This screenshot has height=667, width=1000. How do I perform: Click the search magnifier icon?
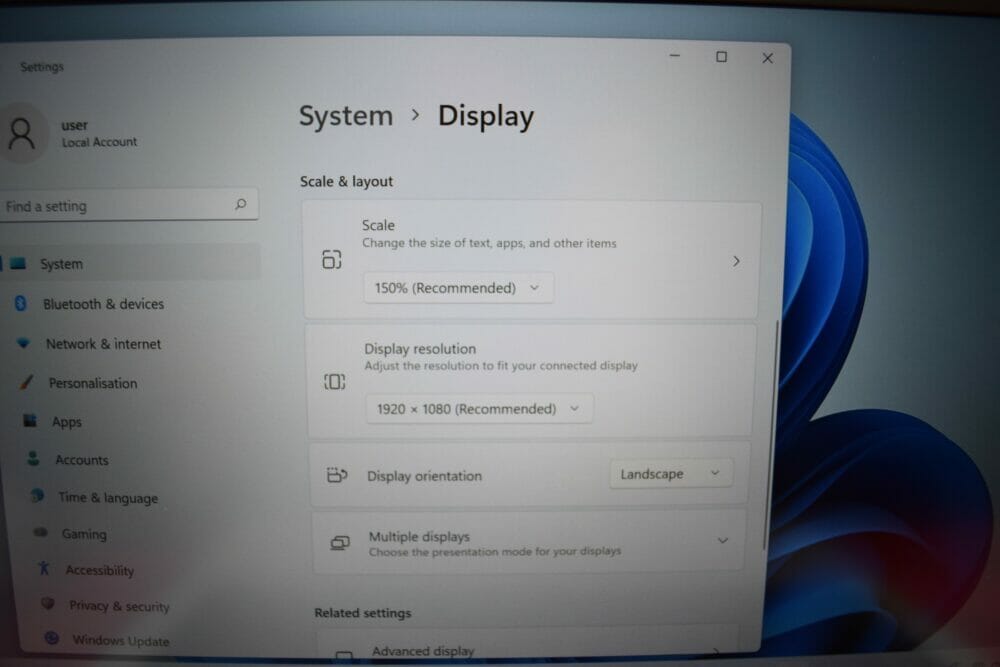click(x=240, y=204)
